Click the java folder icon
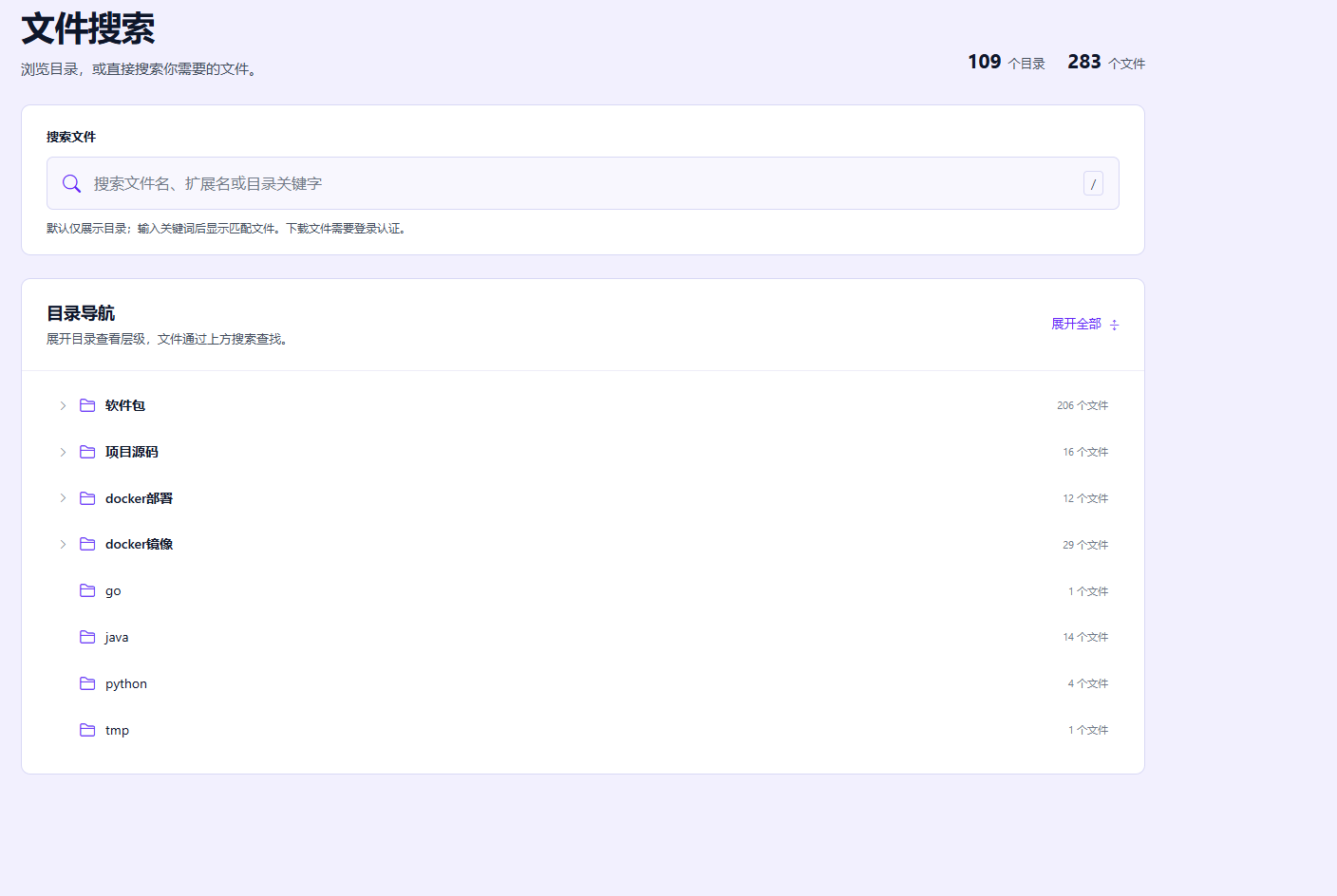Image resolution: width=1337 pixels, height=896 pixels. tap(87, 637)
